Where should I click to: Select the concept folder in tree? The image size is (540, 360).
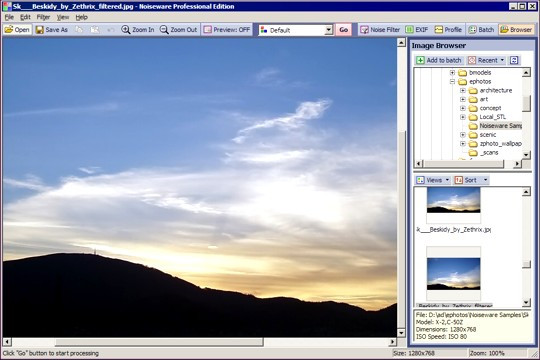(x=490, y=108)
